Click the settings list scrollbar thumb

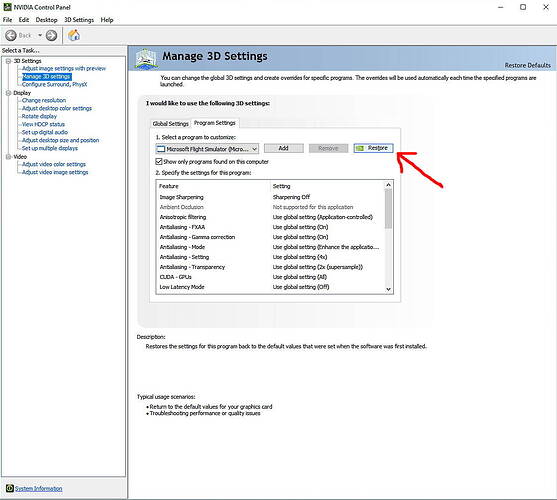point(388,209)
